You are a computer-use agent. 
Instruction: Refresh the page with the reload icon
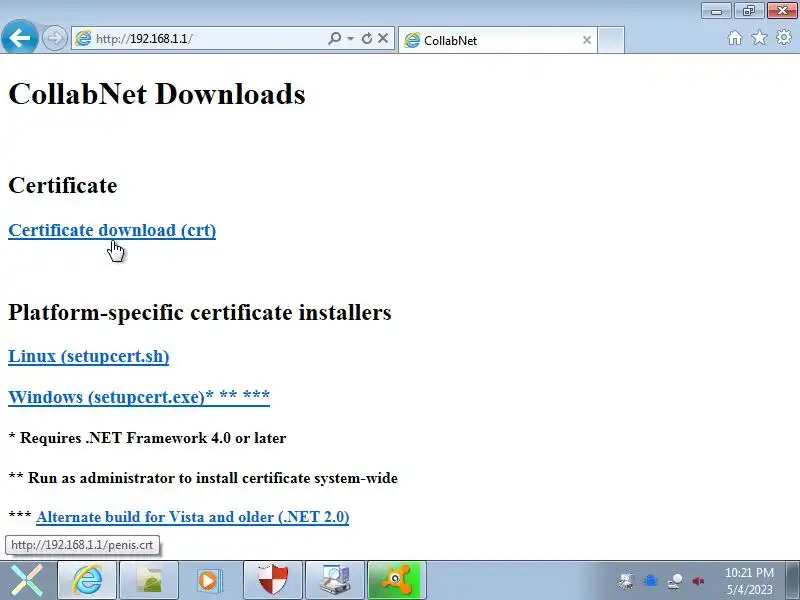click(x=366, y=38)
